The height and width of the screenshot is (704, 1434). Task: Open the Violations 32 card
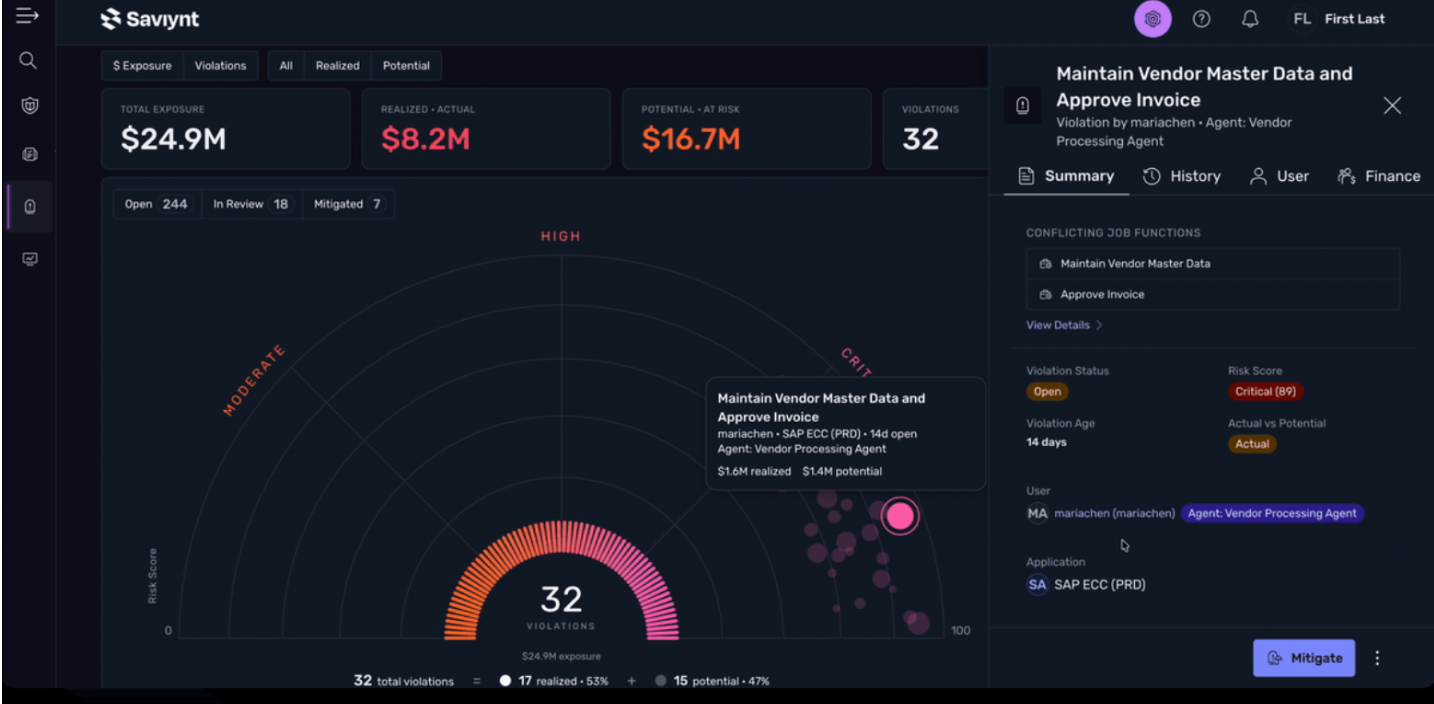(936, 128)
